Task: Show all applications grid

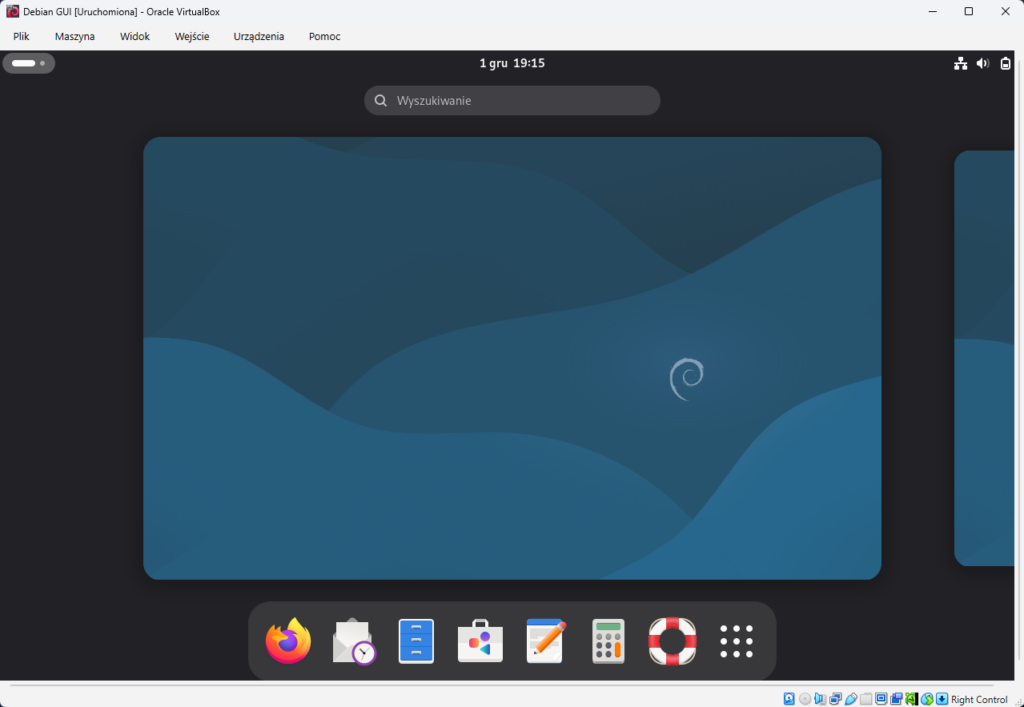Action: 736,641
